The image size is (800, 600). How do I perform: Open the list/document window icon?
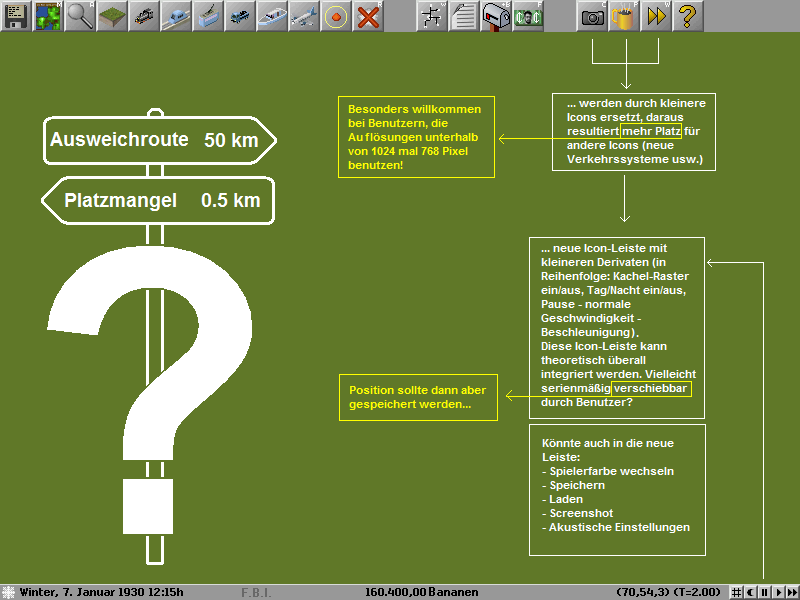tap(464, 16)
